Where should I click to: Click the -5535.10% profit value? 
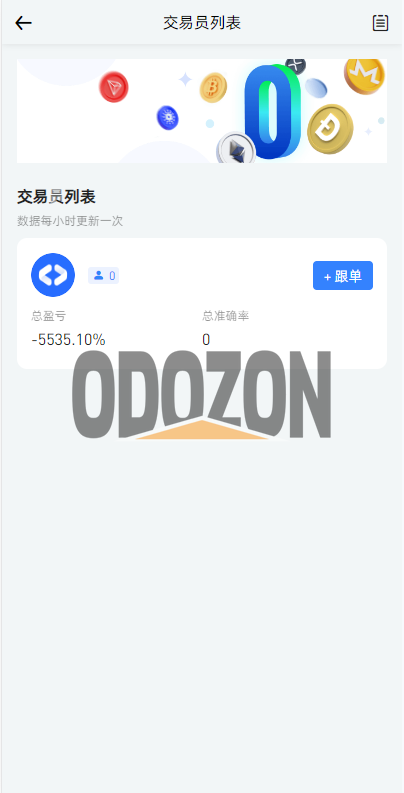68,340
